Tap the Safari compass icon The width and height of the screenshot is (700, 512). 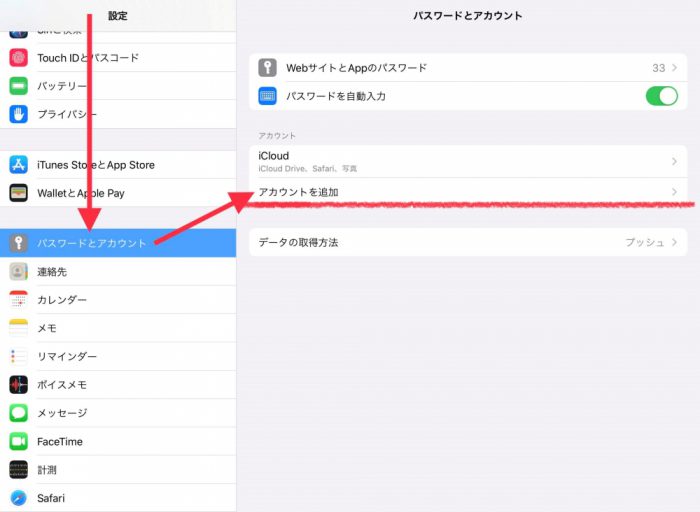click(x=18, y=498)
